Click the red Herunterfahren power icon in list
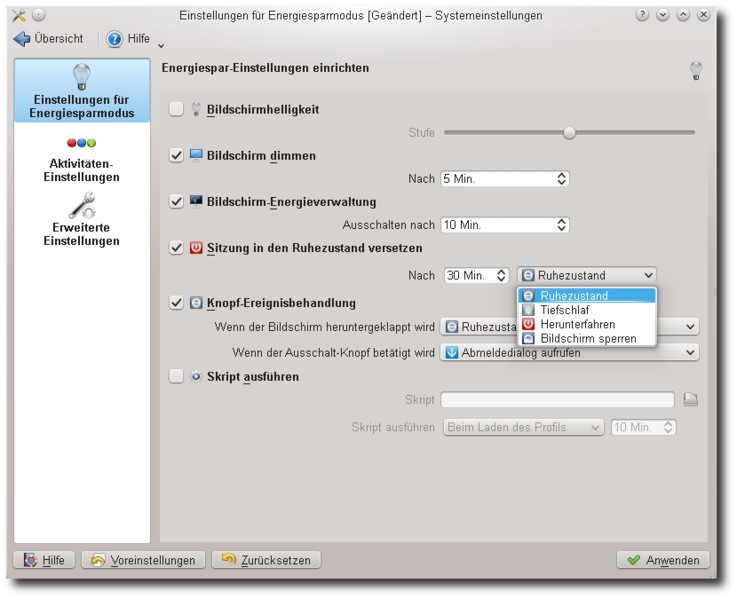The height and width of the screenshot is (599, 737). (528, 324)
